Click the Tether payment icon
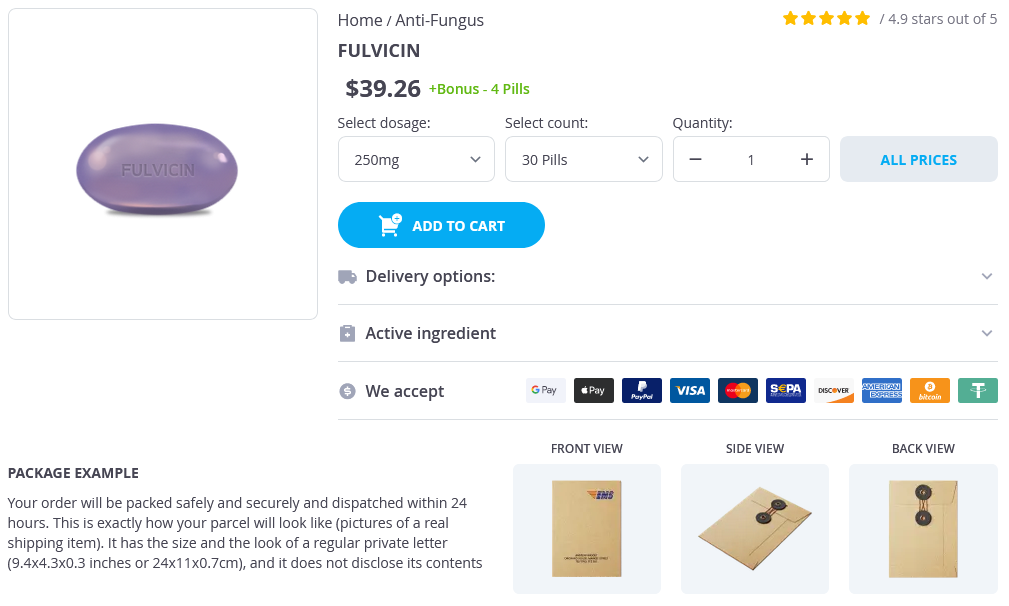 click(978, 391)
